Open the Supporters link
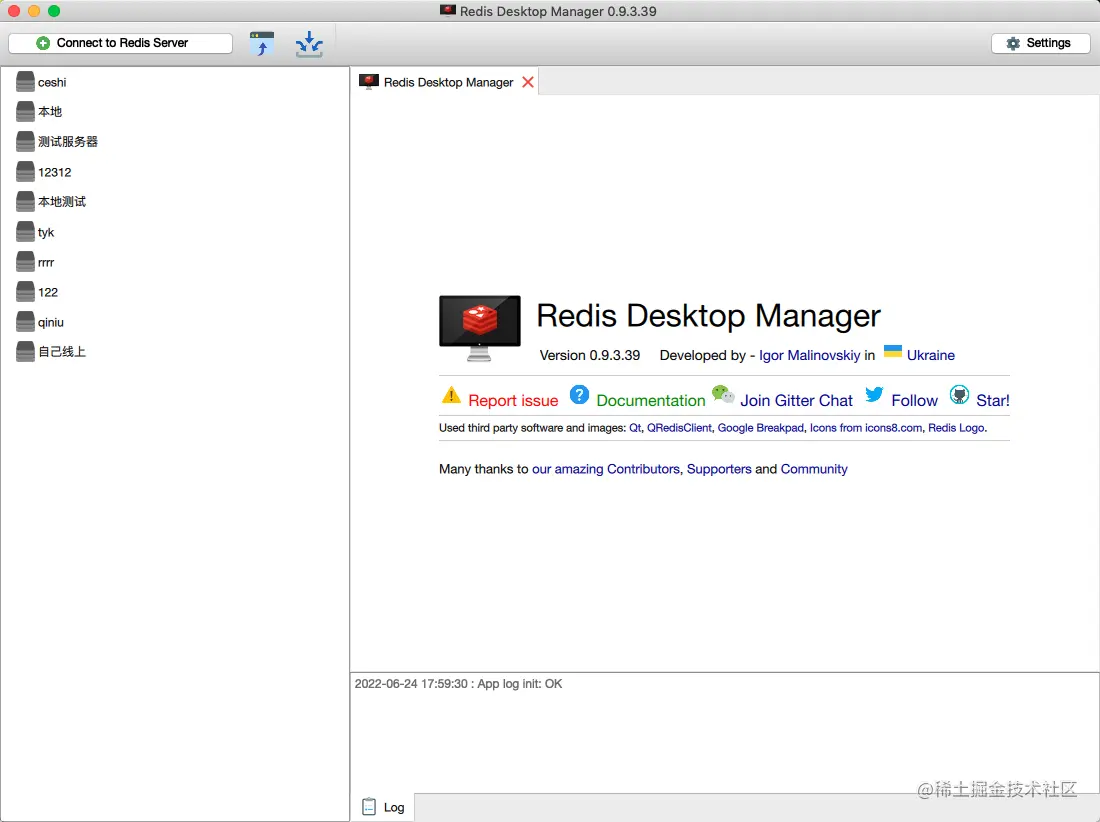1100x822 pixels. point(718,469)
